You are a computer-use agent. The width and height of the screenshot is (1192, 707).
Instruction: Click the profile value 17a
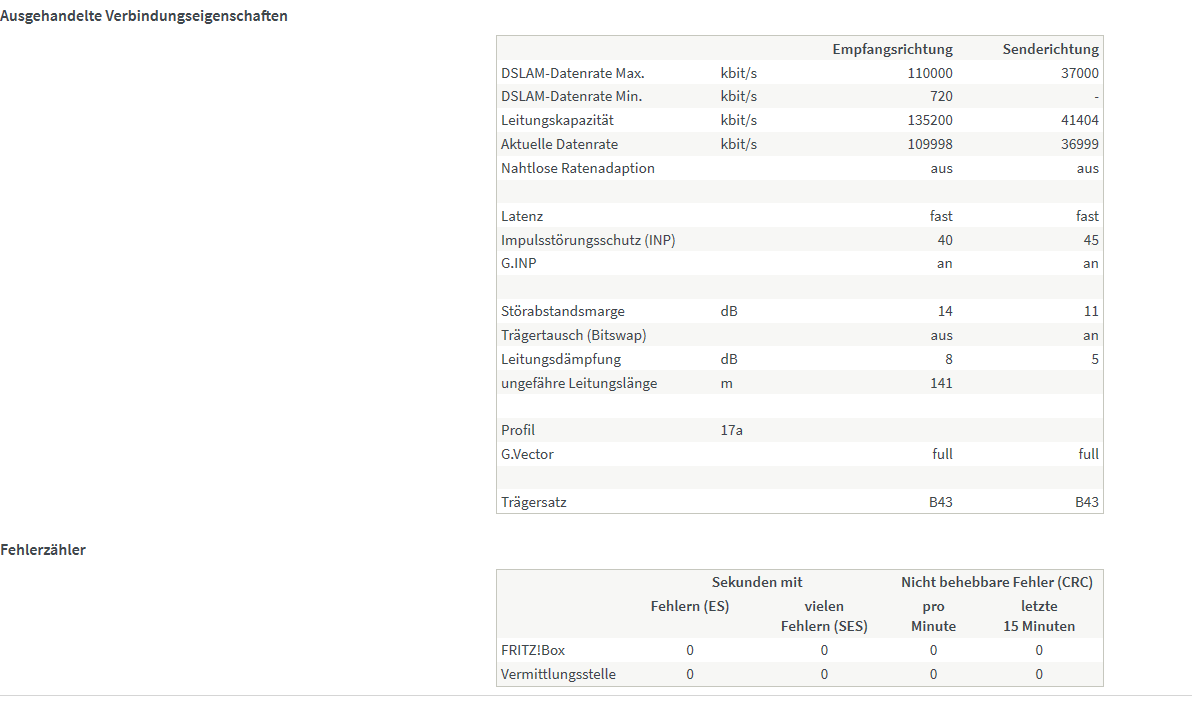(x=731, y=430)
